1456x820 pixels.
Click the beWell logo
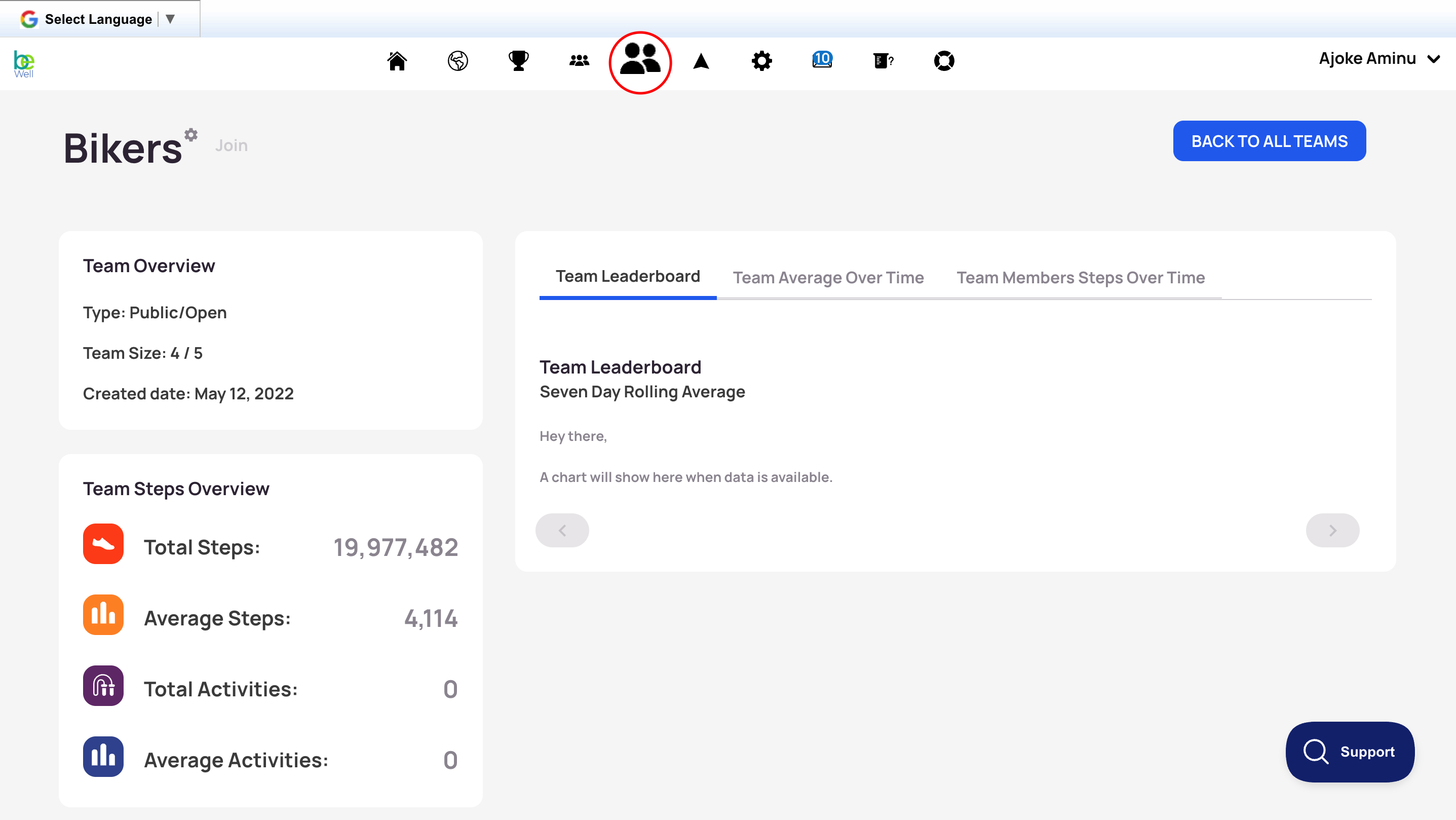coord(24,63)
